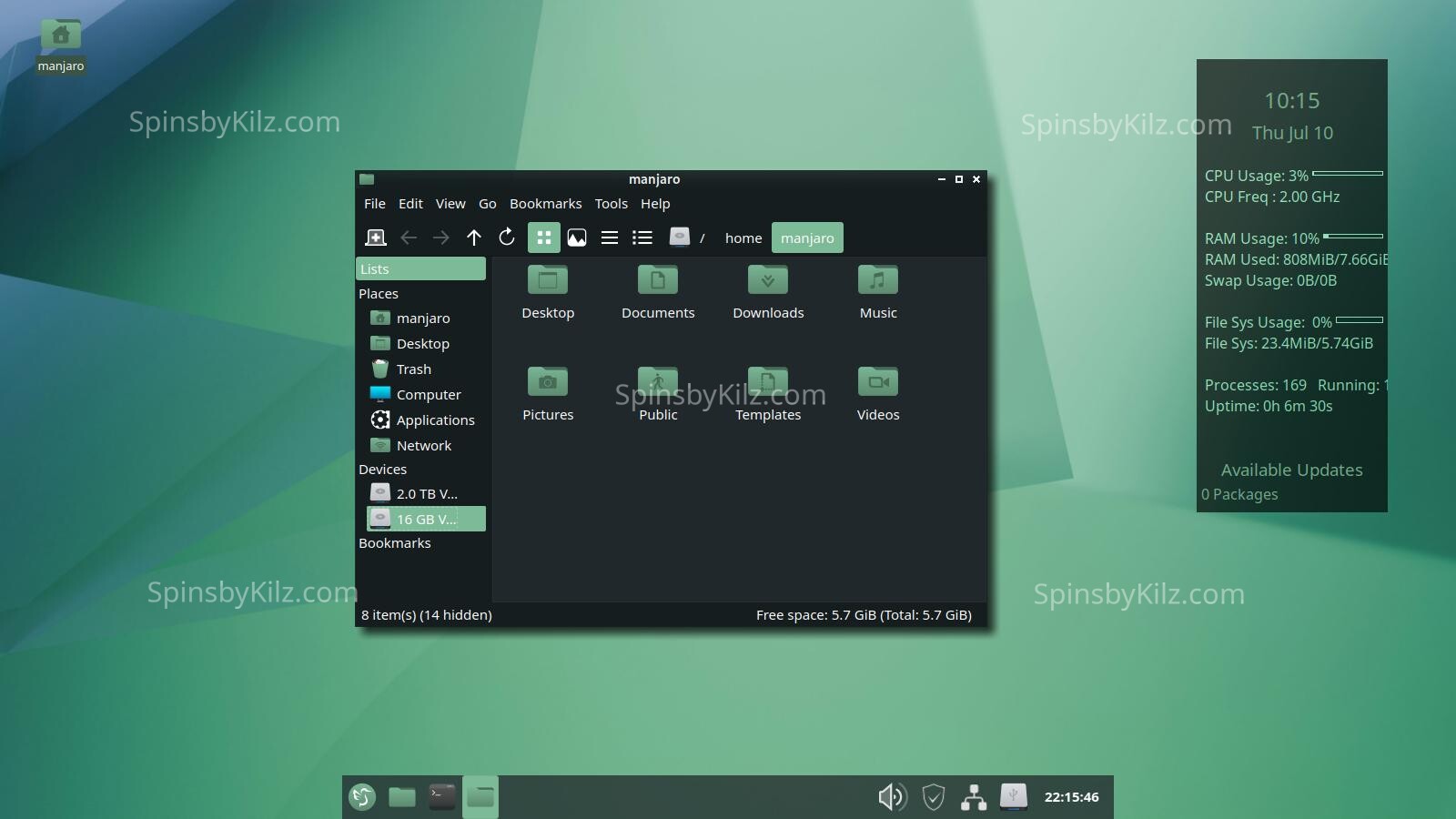Image resolution: width=1456 pixels, height=819 pixels.
Task: Click the active file manager taskbar entry
Action: (480, 797)
